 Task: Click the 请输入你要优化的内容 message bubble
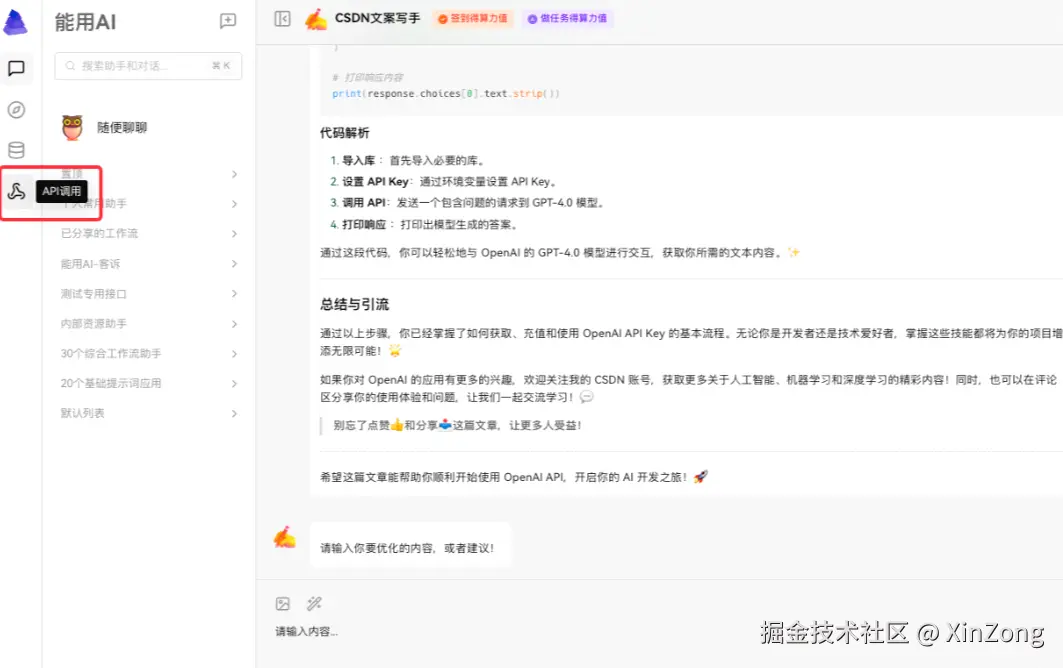(x=411, y=545)
